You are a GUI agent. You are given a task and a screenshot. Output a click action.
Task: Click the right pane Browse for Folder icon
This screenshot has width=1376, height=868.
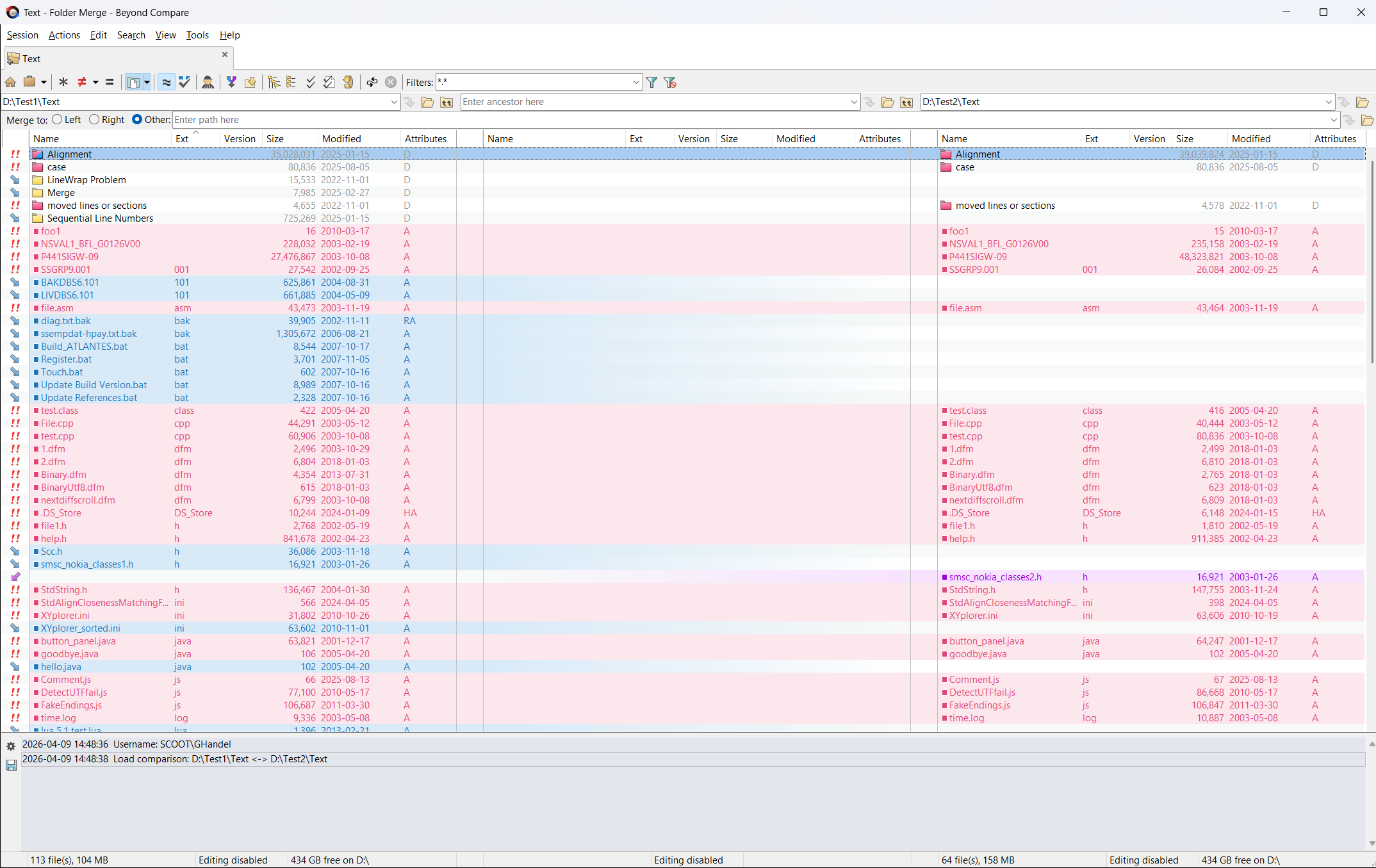pos(1363,102)
